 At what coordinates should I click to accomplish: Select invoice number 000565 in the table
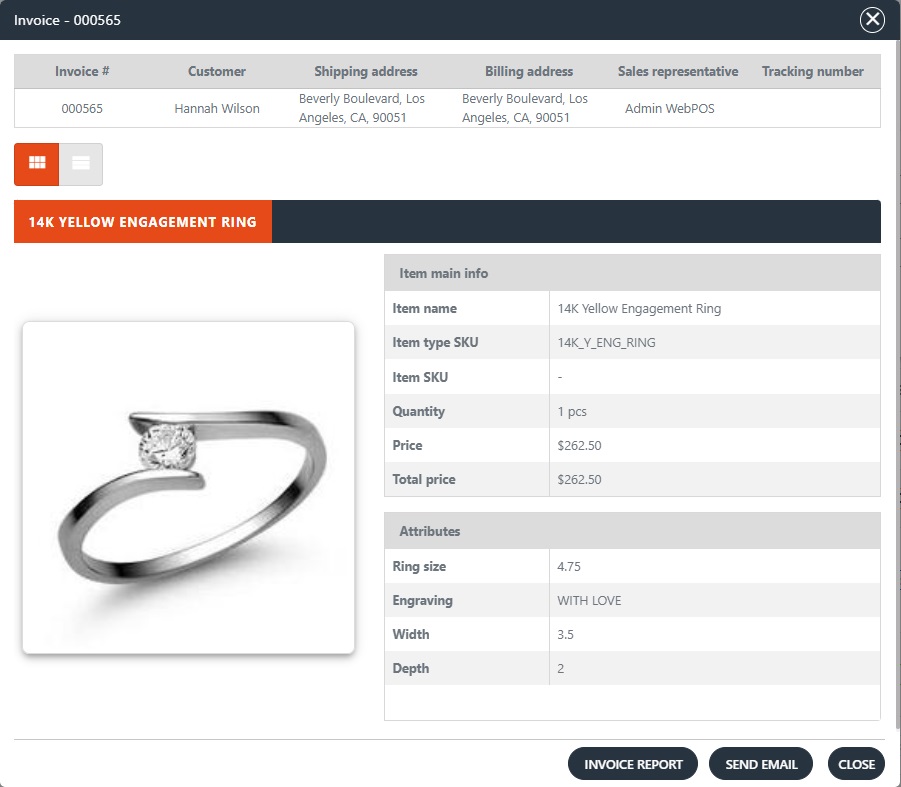point(82,109)
